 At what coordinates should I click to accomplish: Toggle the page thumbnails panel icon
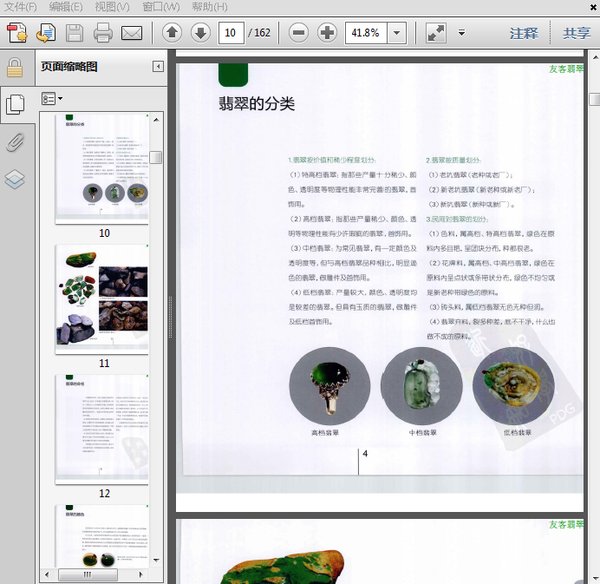coord(15,103)
